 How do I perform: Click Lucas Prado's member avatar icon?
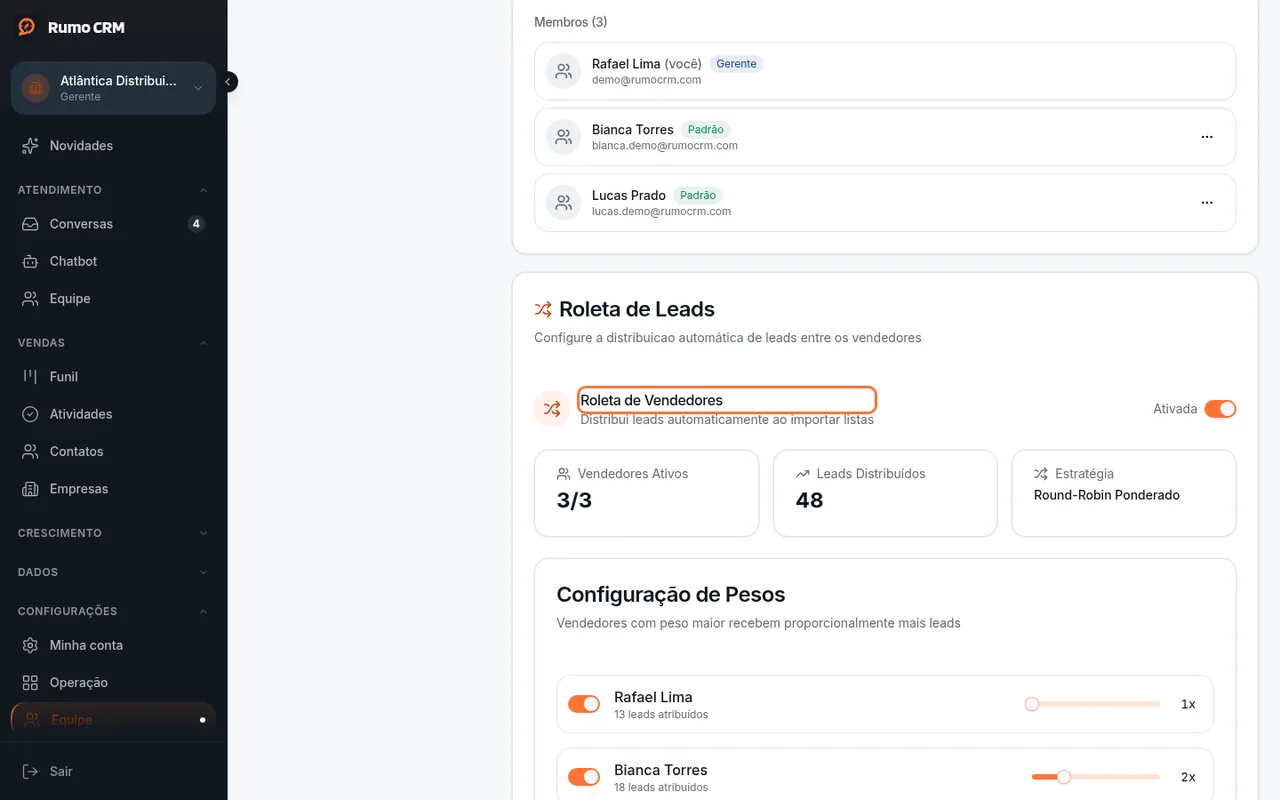click(x=564, y=203)
